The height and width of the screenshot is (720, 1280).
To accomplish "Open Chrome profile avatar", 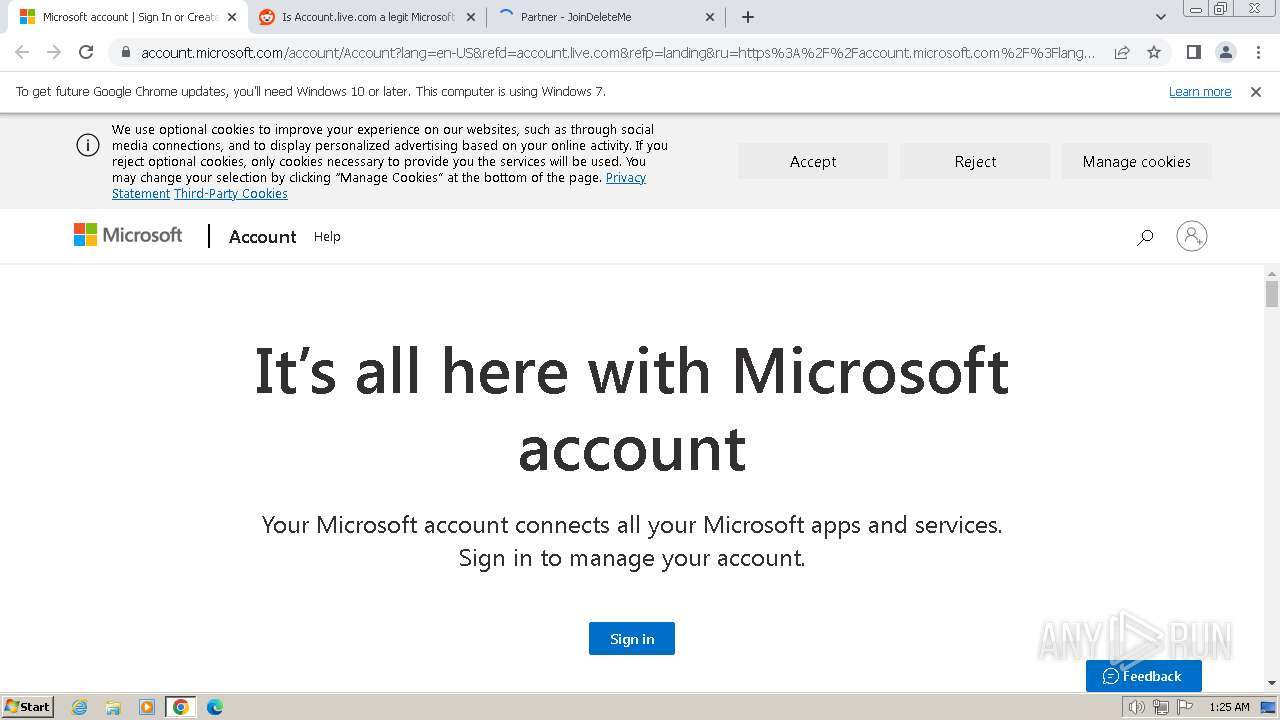I will click(x=1225, y=52).
